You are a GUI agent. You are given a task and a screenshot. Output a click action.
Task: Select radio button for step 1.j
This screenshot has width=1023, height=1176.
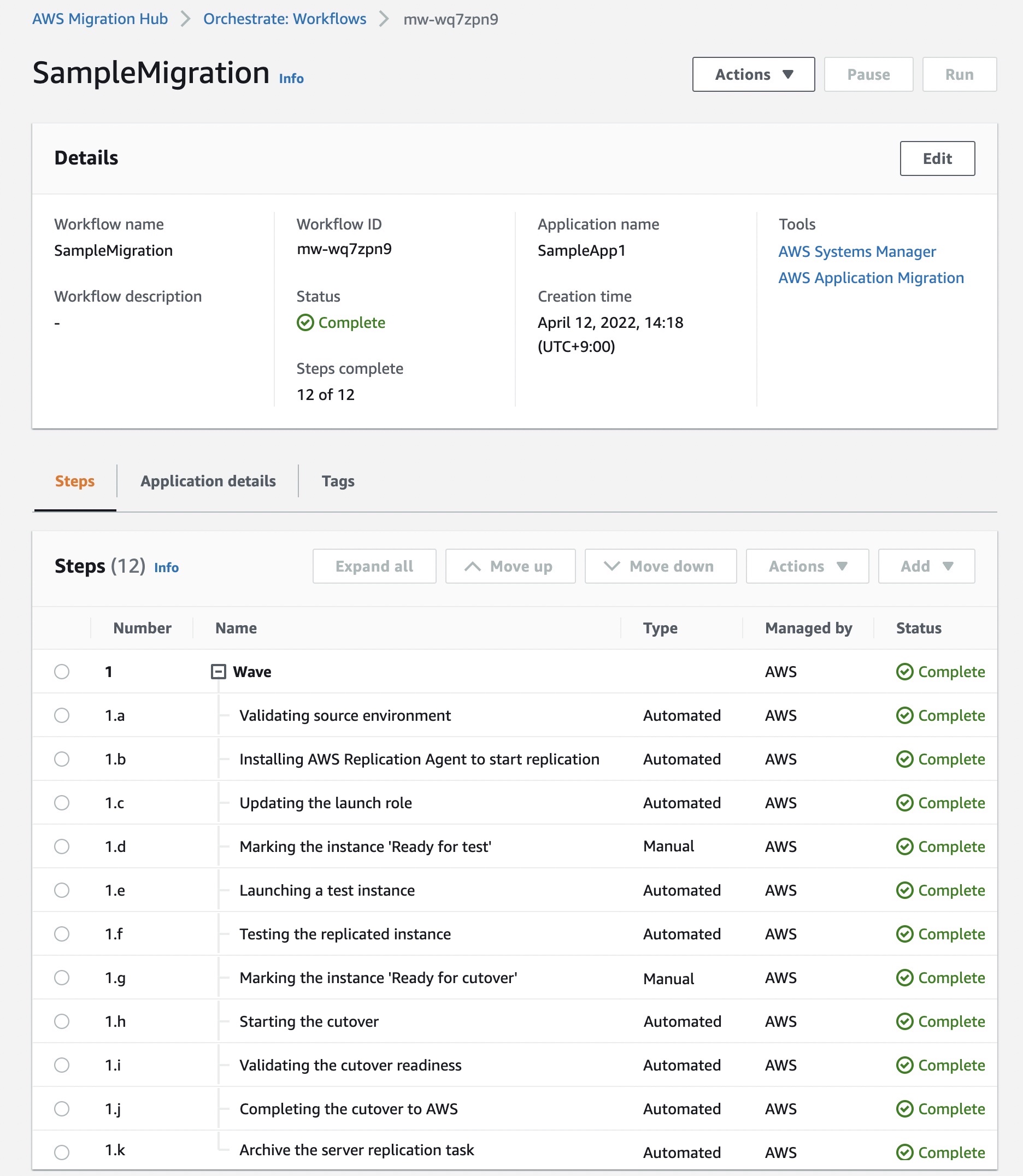(x=62, y=1109)
